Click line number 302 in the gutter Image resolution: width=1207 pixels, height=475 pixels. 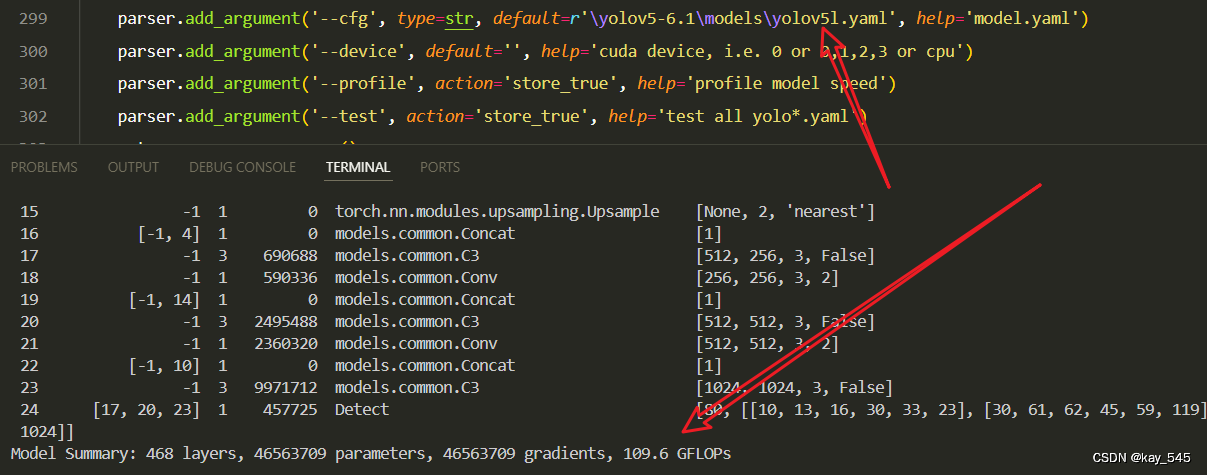tap(33, 117)
